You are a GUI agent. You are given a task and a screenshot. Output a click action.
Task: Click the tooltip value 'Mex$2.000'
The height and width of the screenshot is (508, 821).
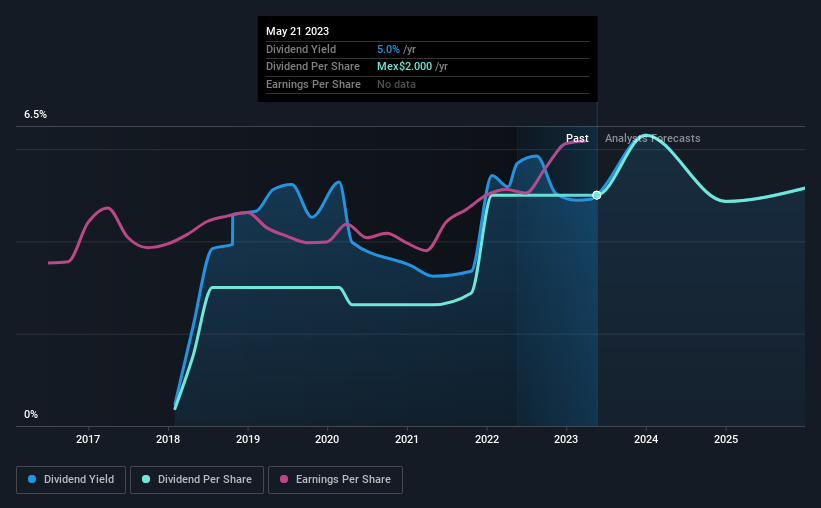click(x=405, y=67)
